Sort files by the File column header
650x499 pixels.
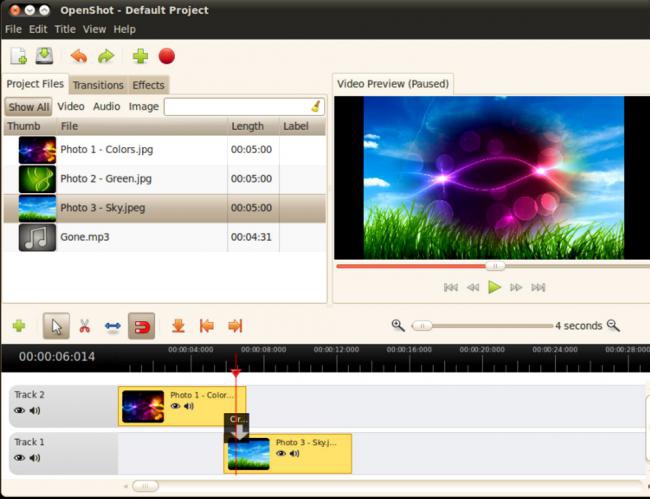[x=142, y=126]
